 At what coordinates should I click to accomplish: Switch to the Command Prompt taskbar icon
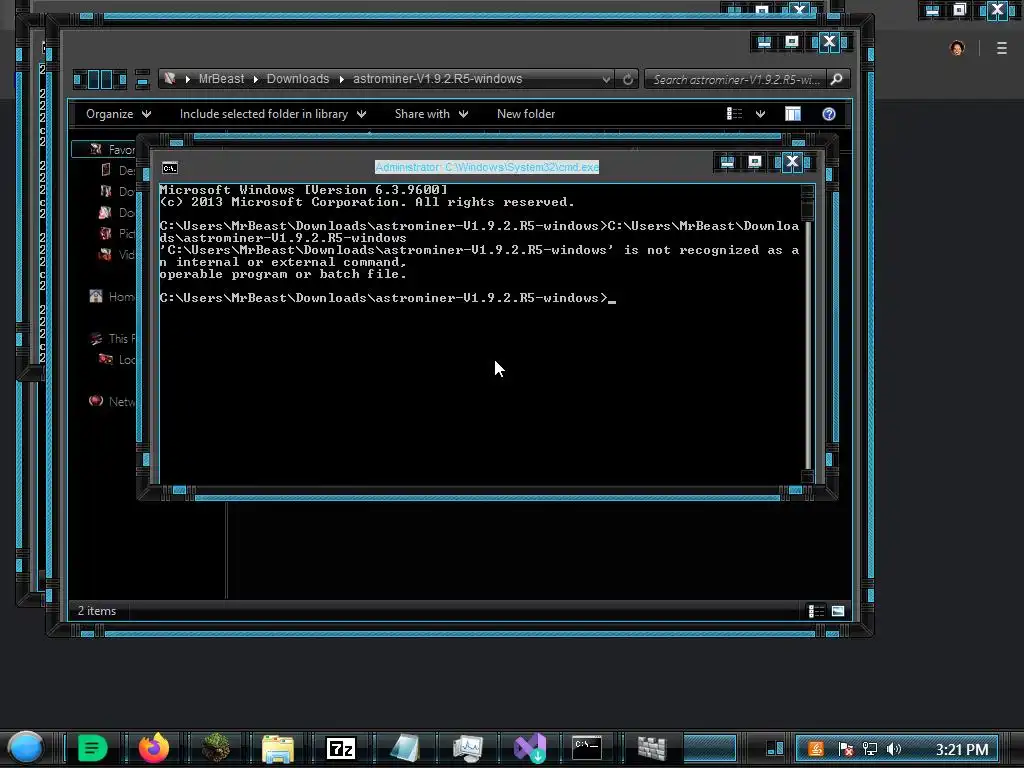point(586,747)
